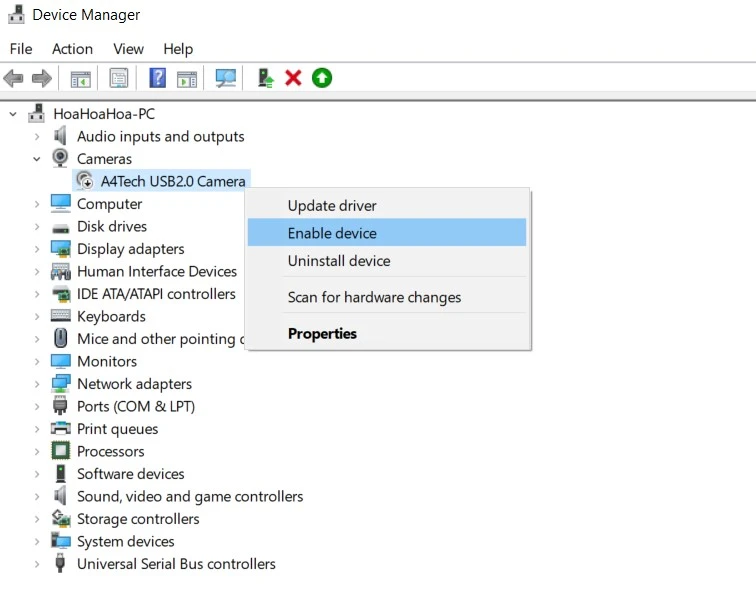Select Update driver in context menu

332,206
